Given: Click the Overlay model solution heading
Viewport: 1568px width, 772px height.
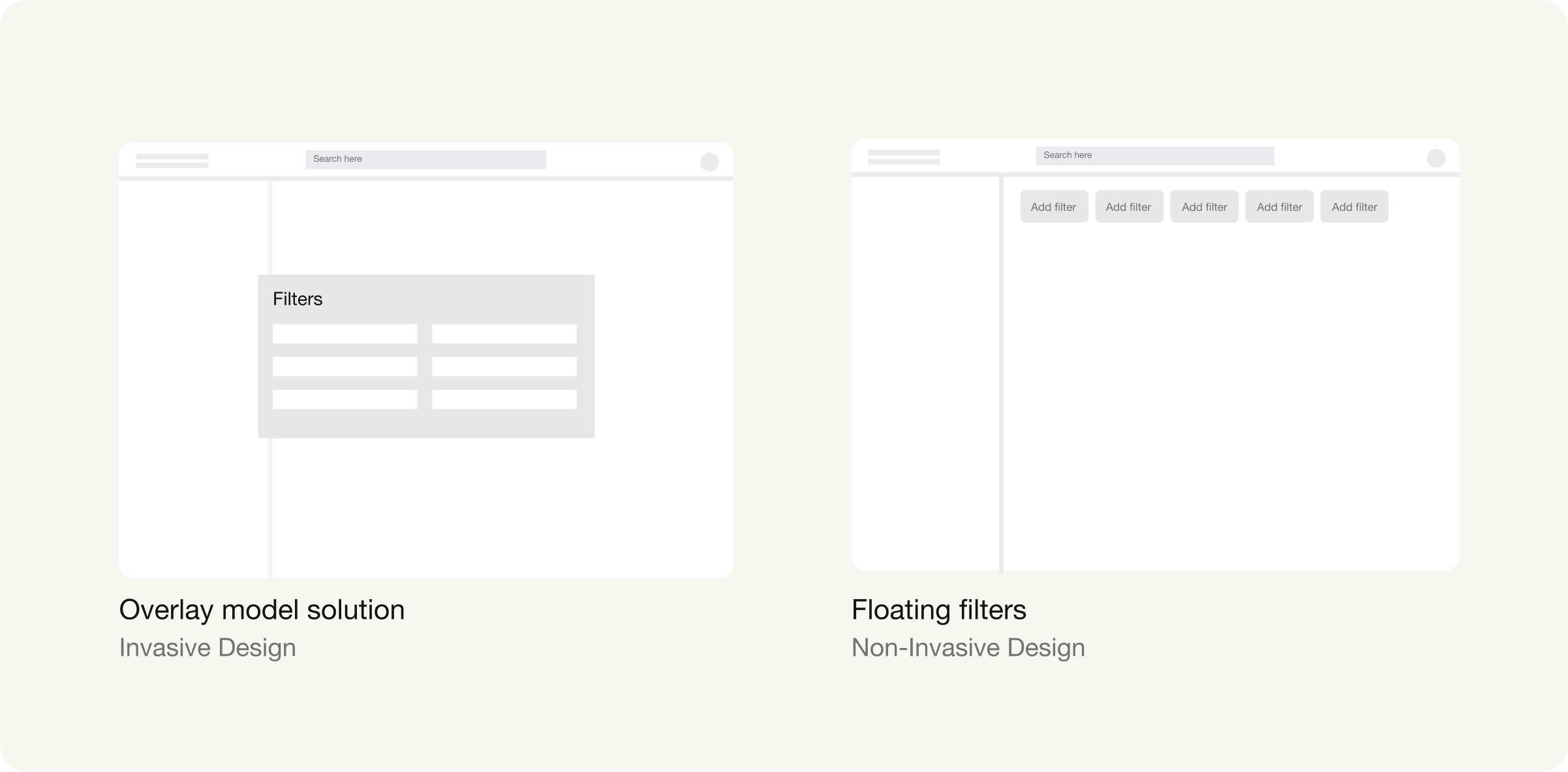Looking at the screenshot, I should (x=262, y=610).
